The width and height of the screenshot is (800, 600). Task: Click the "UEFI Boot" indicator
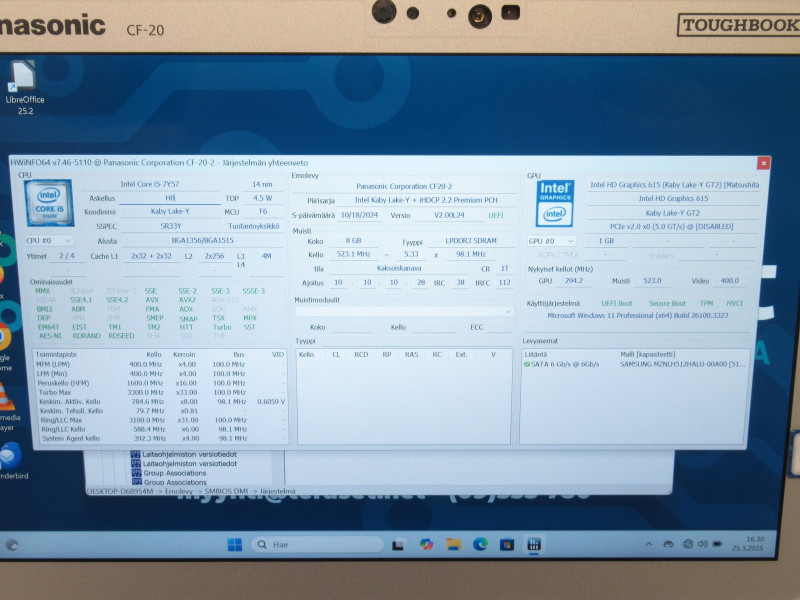tap(616, 303)
